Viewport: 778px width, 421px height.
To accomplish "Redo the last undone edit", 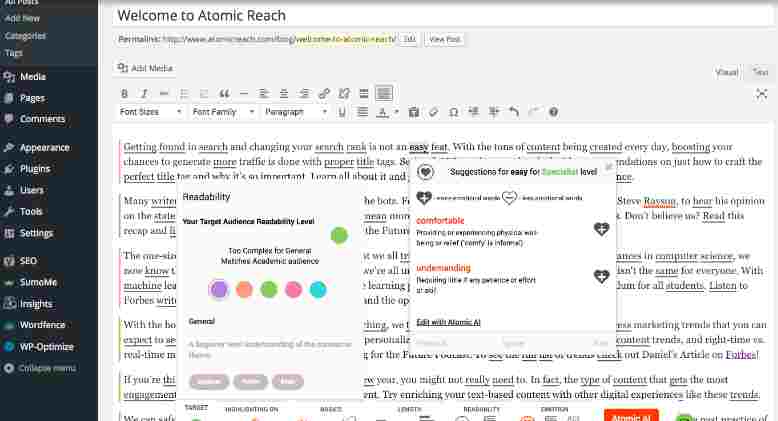I will 534,112.
